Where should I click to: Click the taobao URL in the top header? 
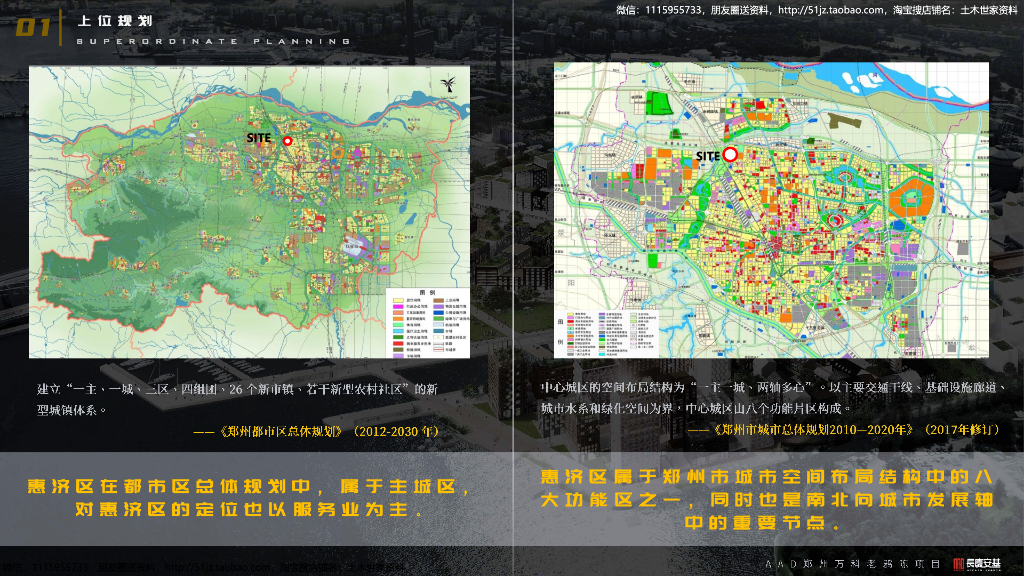click(x=831, y=10)
